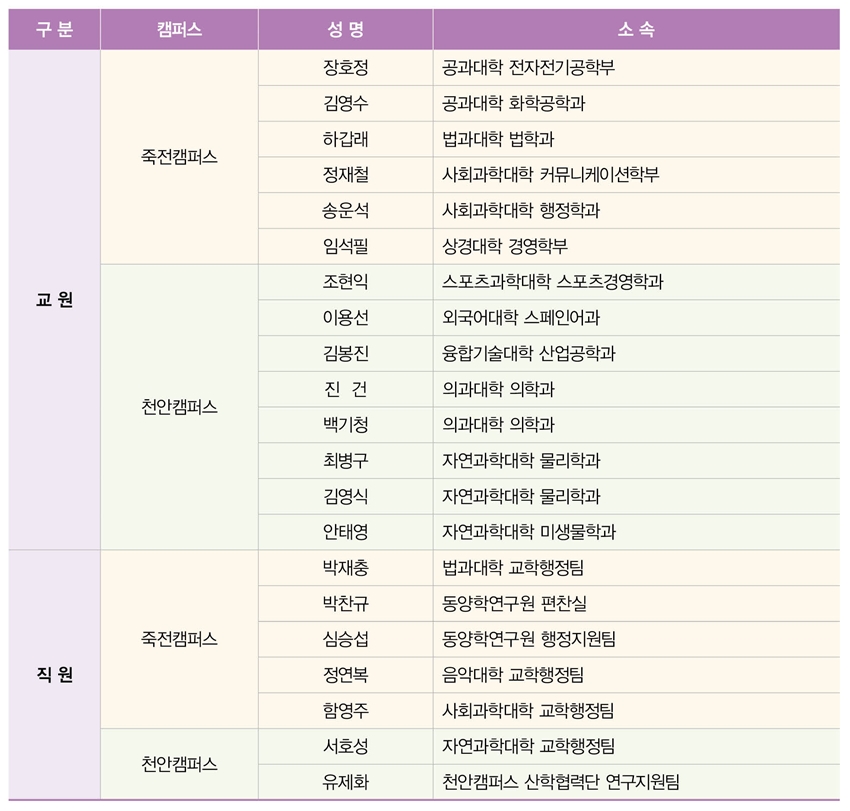Click 공과대학 전자전기공학부 affiliation cell
This screenshot has height=811, width=850.
[636, 68]
